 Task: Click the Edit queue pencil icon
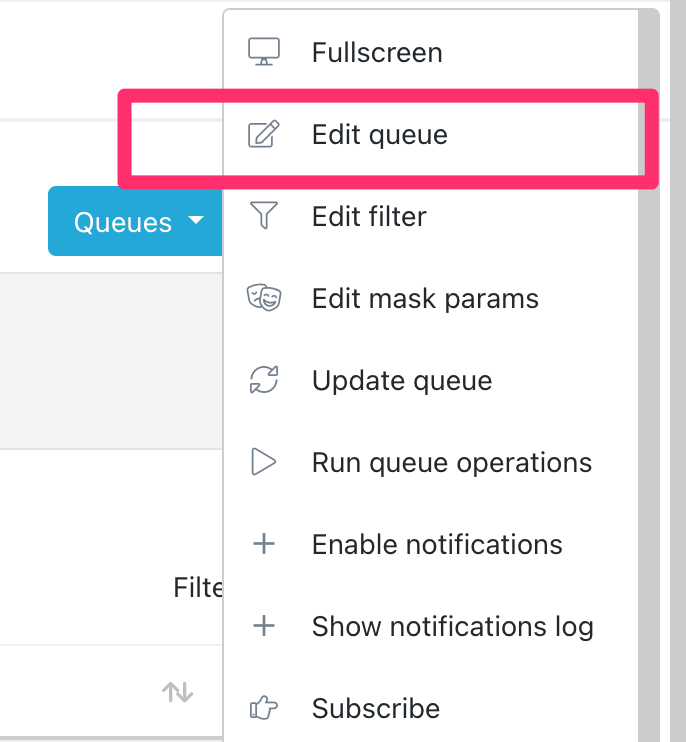[x=264, y=134]
